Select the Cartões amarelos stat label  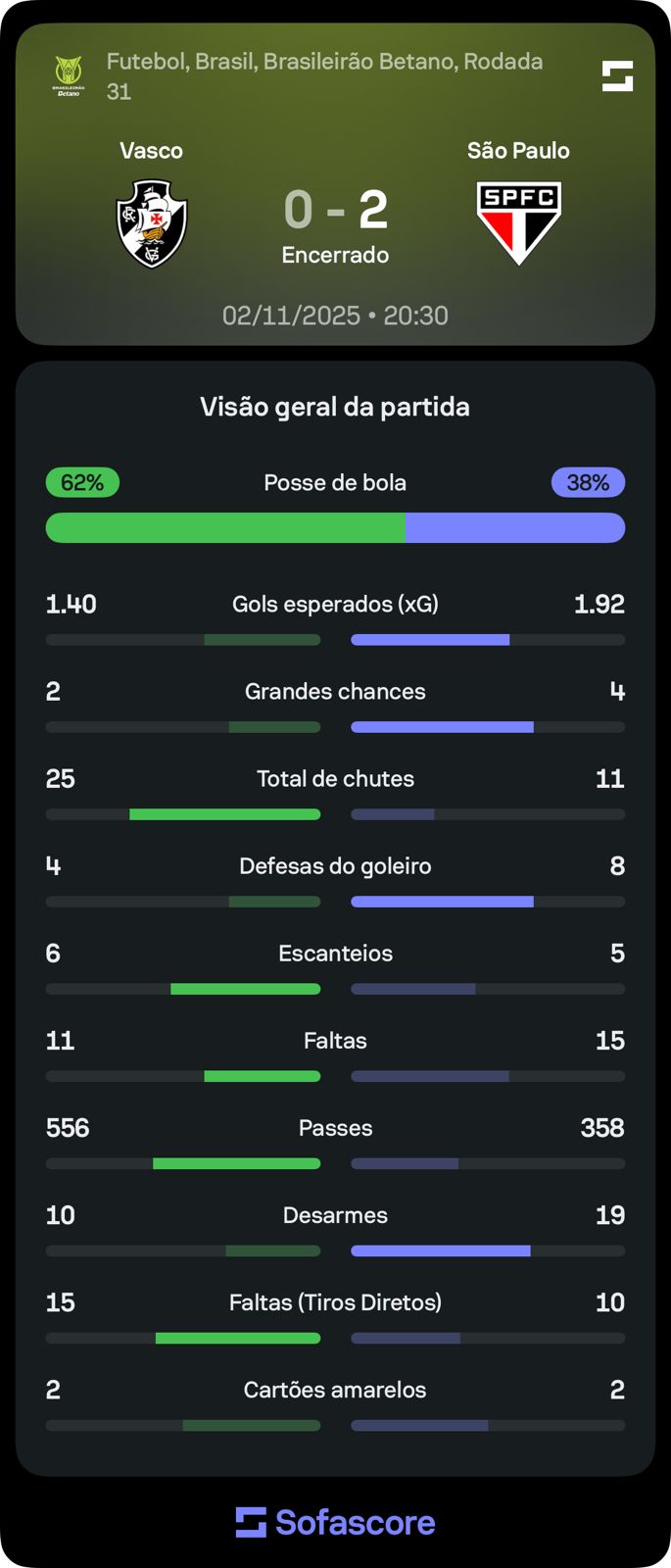coord(335,1390)
